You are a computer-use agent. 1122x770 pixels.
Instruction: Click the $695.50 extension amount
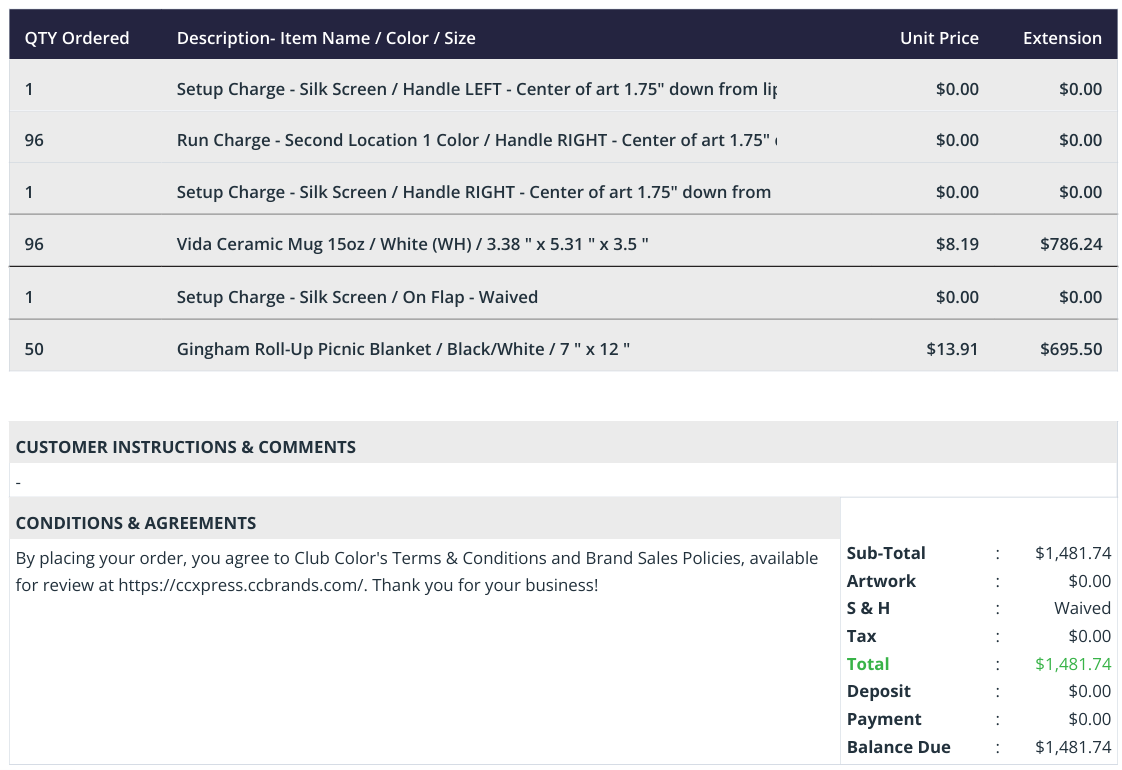click(x=1070, y=349)
